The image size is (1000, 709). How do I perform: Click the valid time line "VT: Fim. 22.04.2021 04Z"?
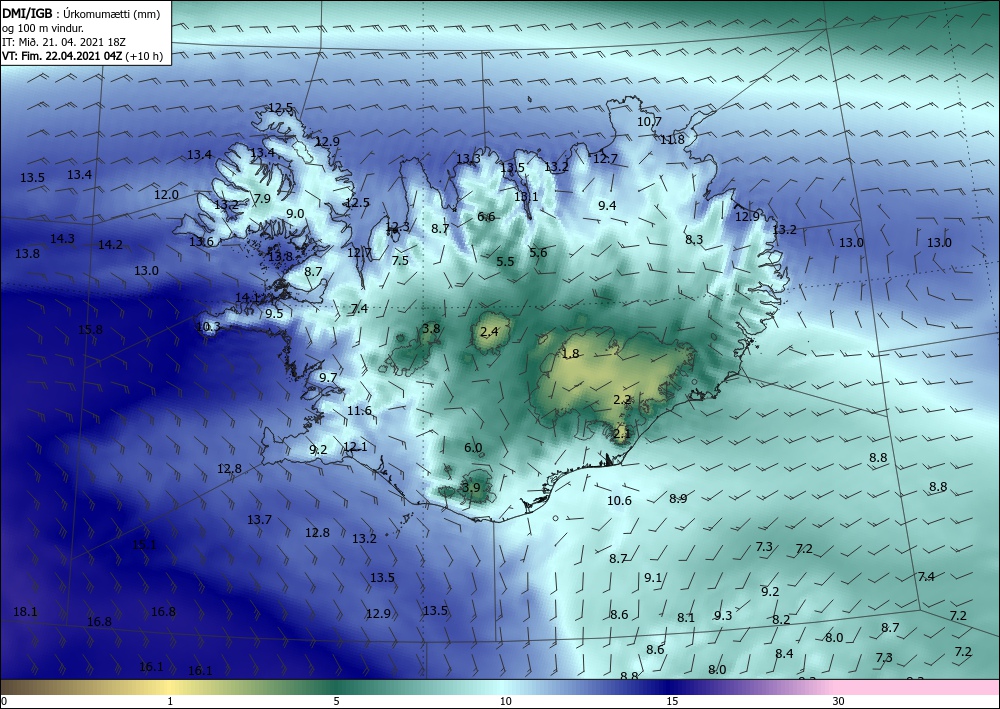coord(62,56)
